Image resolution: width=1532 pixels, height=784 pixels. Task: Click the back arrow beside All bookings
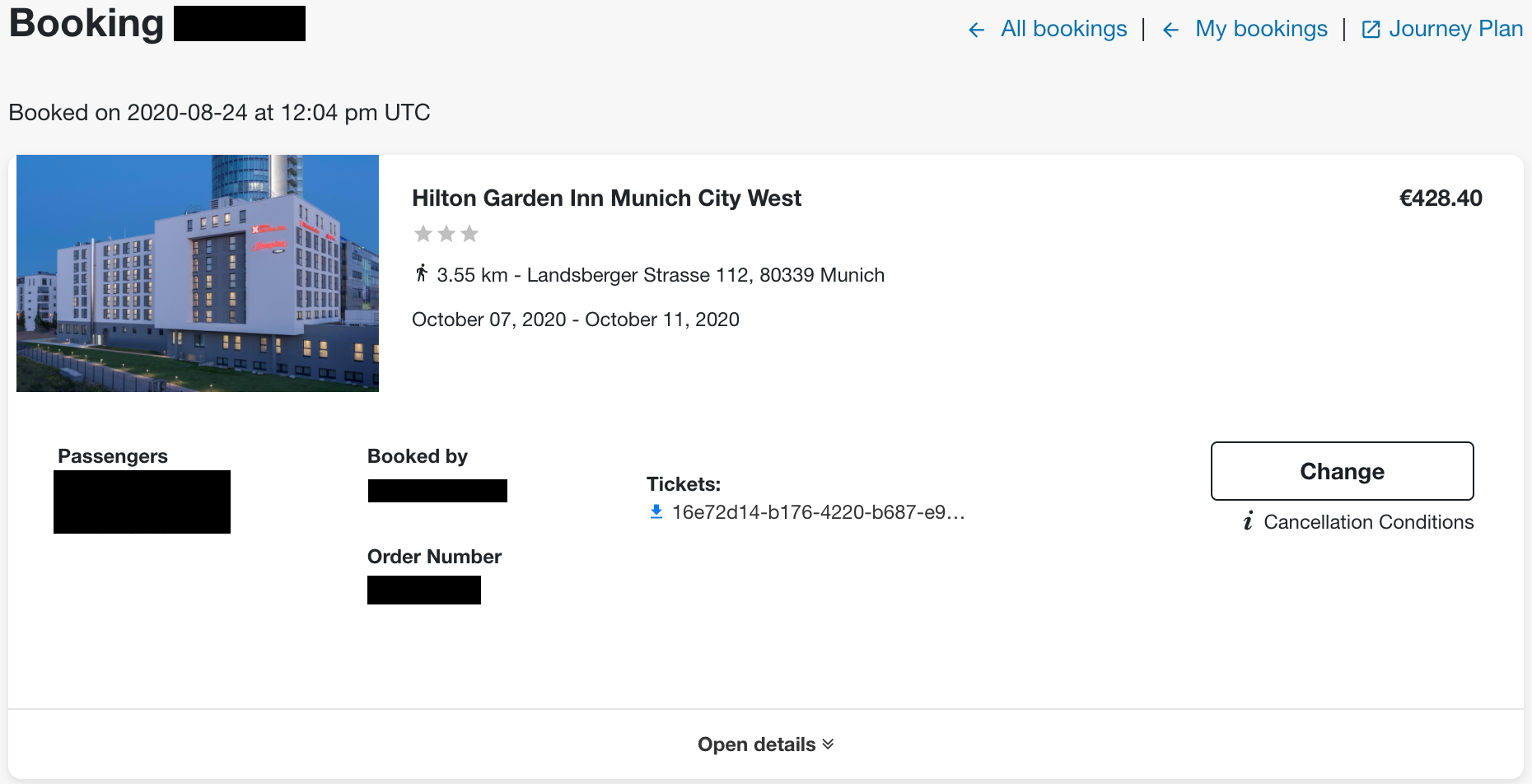coord(977,30)
